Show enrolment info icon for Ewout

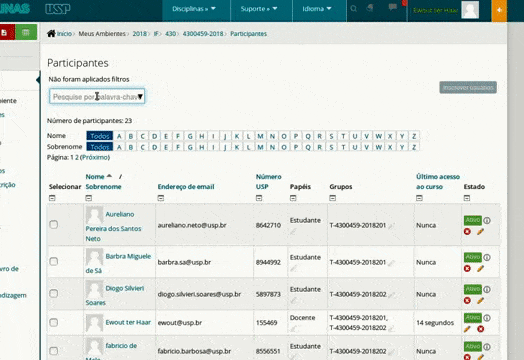coord(487,318)
